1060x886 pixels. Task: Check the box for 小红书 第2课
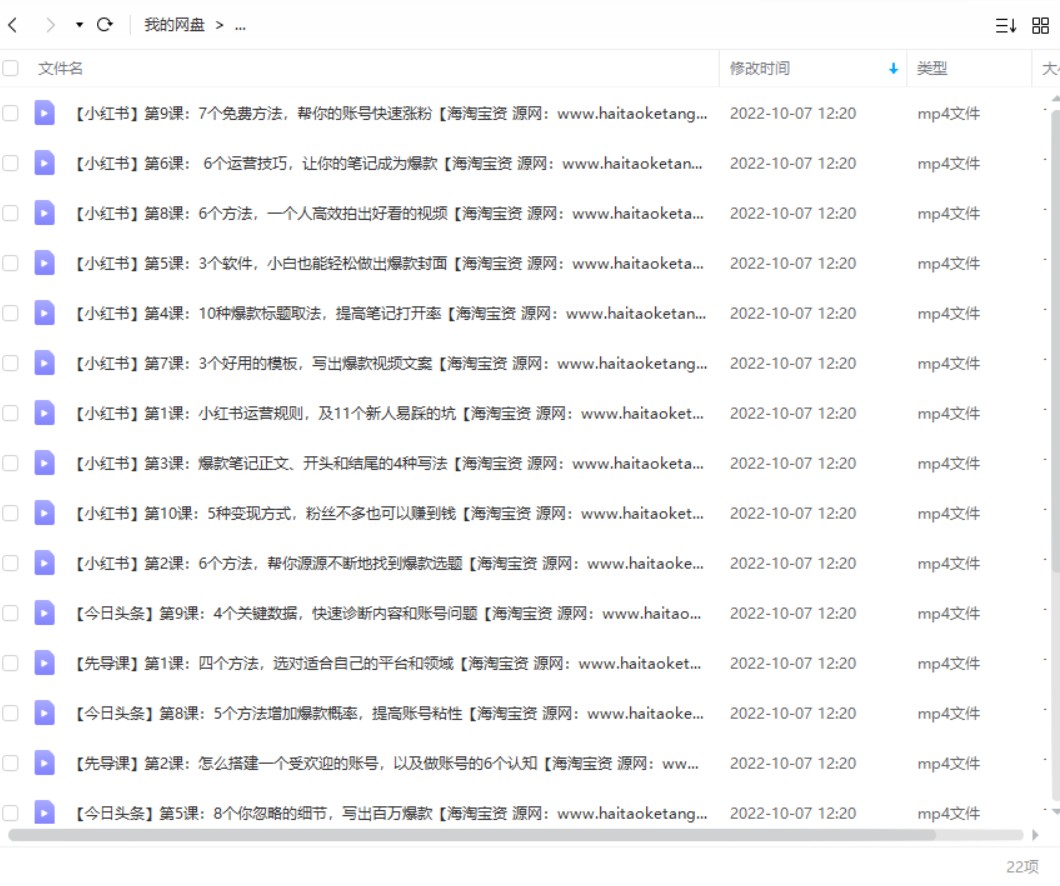(10, 563)
